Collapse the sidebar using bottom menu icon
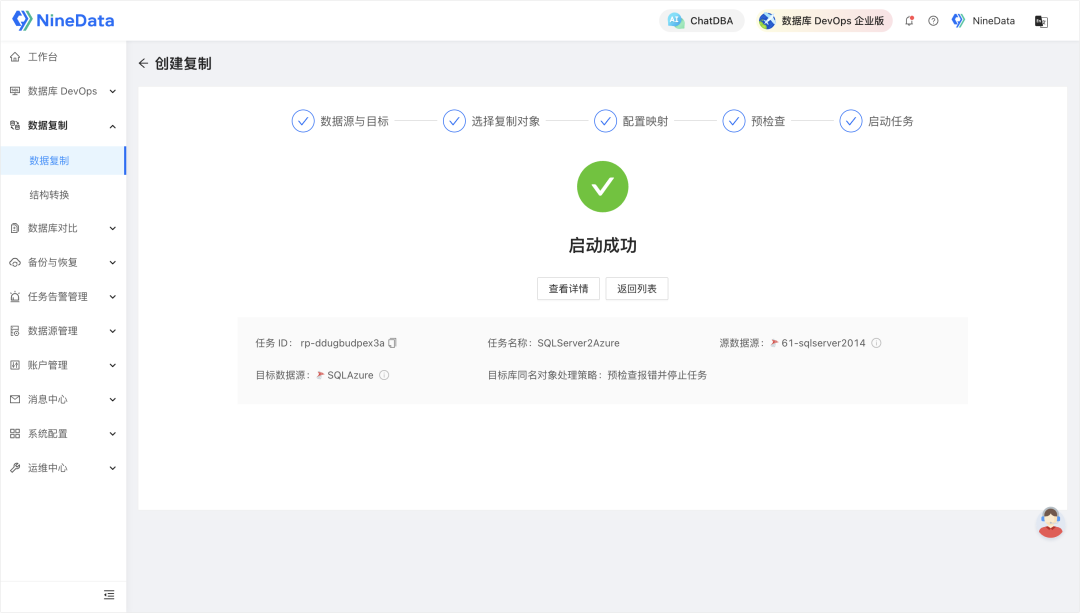This screenshot has width=1080, height=613. click(x=109, y=595)
